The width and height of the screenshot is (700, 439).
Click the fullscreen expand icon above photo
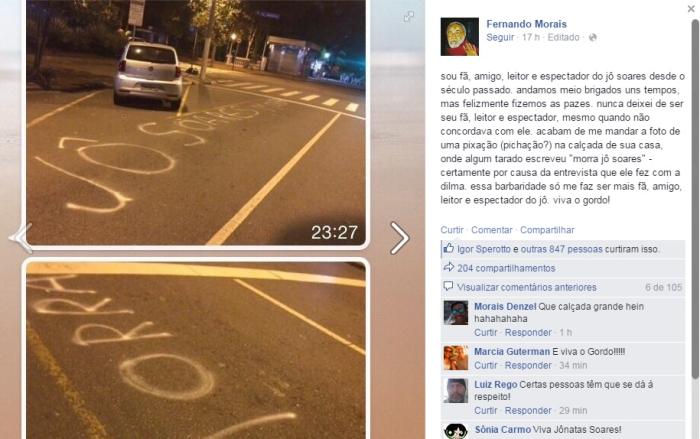pyautogui.click(x=408, y=17)
